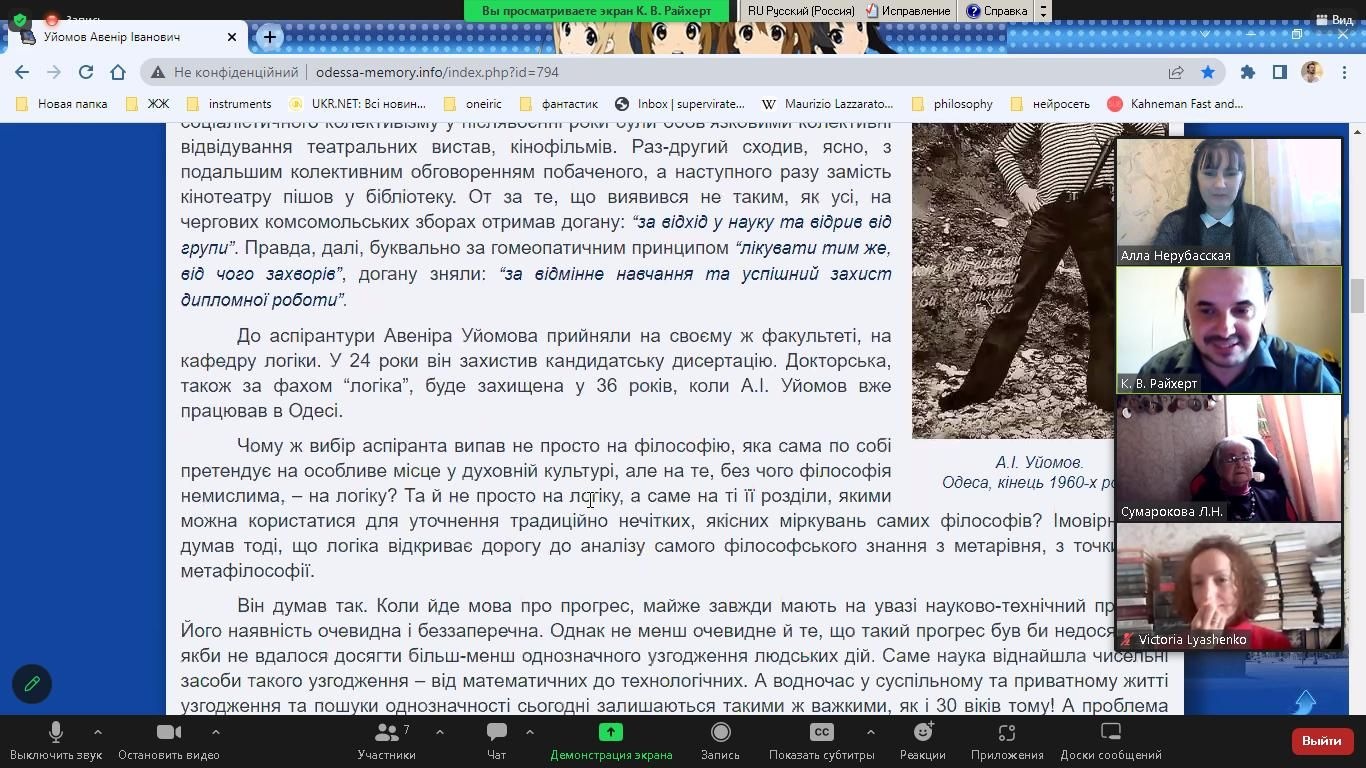Toggle Show Captions button
1366x768 pixels.
click(821, 741)
